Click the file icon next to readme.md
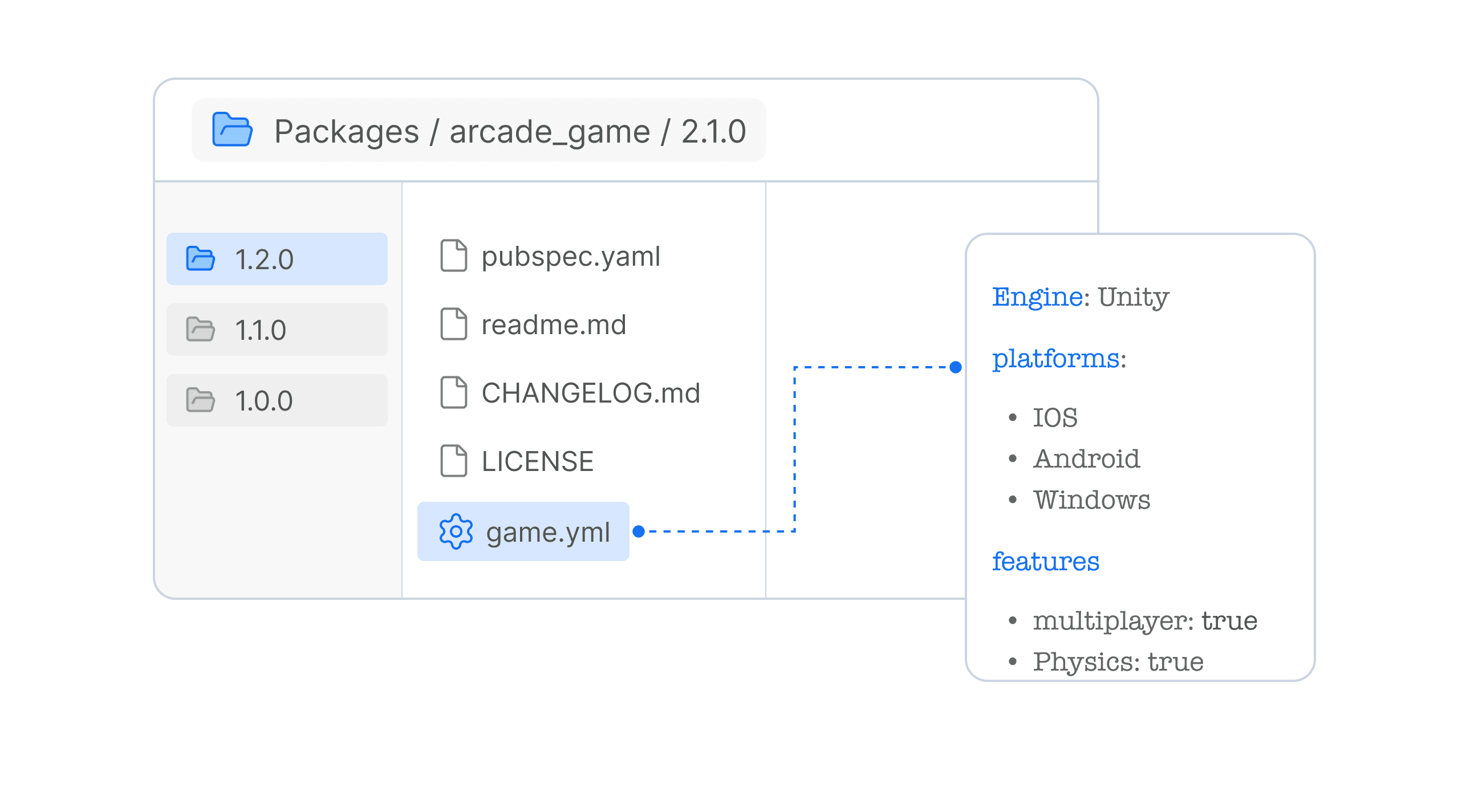Viewport: 1462px width, 812px height. click(x=453, y=324)
